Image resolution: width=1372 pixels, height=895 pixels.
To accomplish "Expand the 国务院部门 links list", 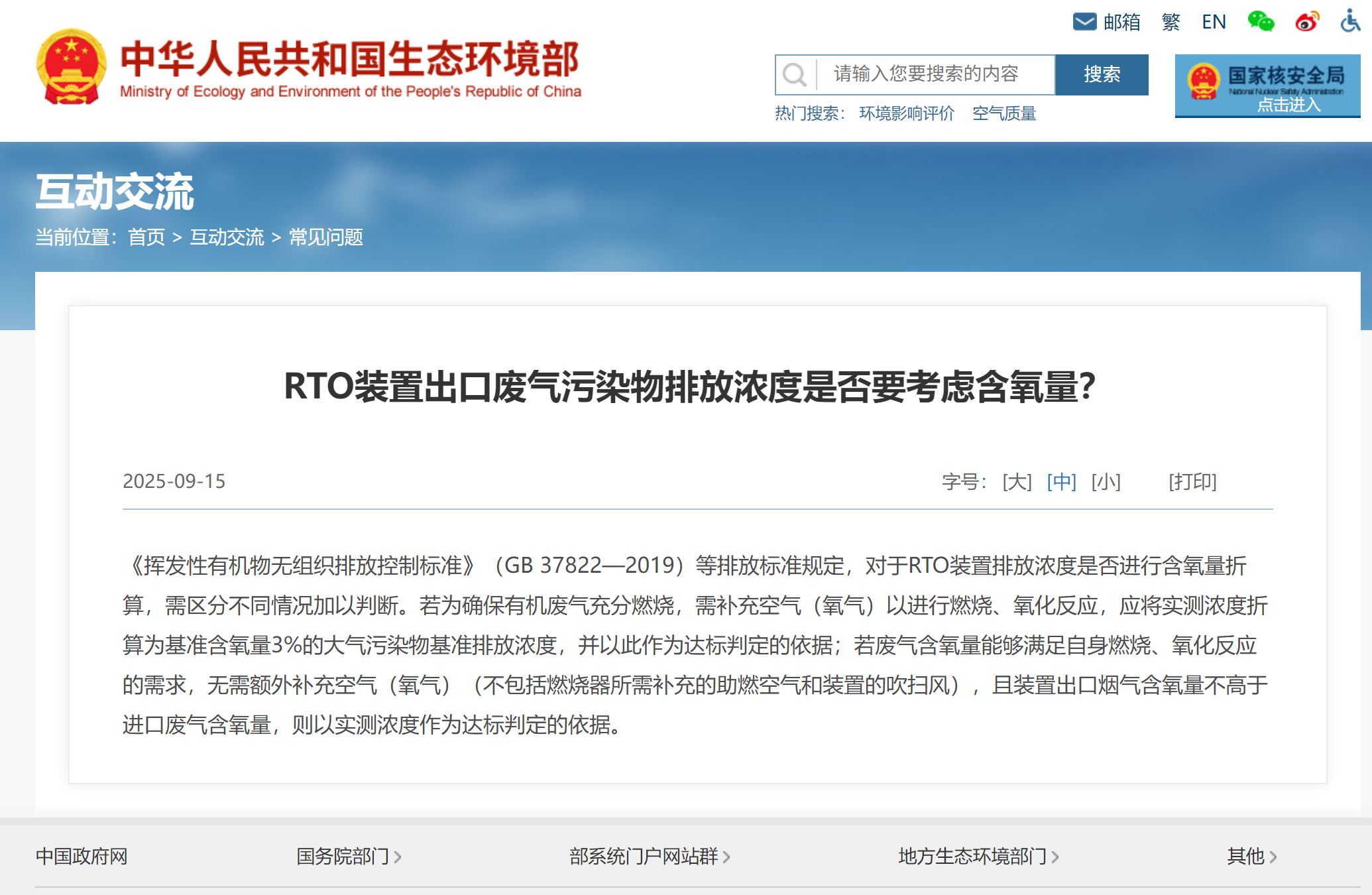I will point(349,857).
